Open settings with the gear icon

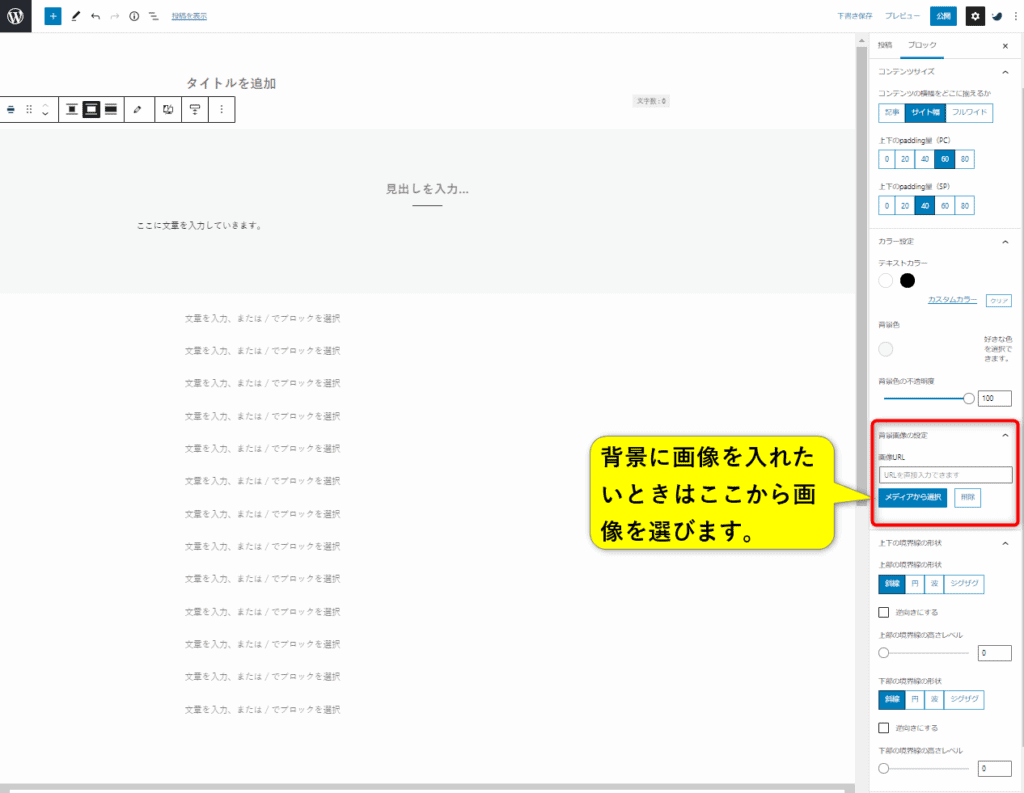coord(975,16)
